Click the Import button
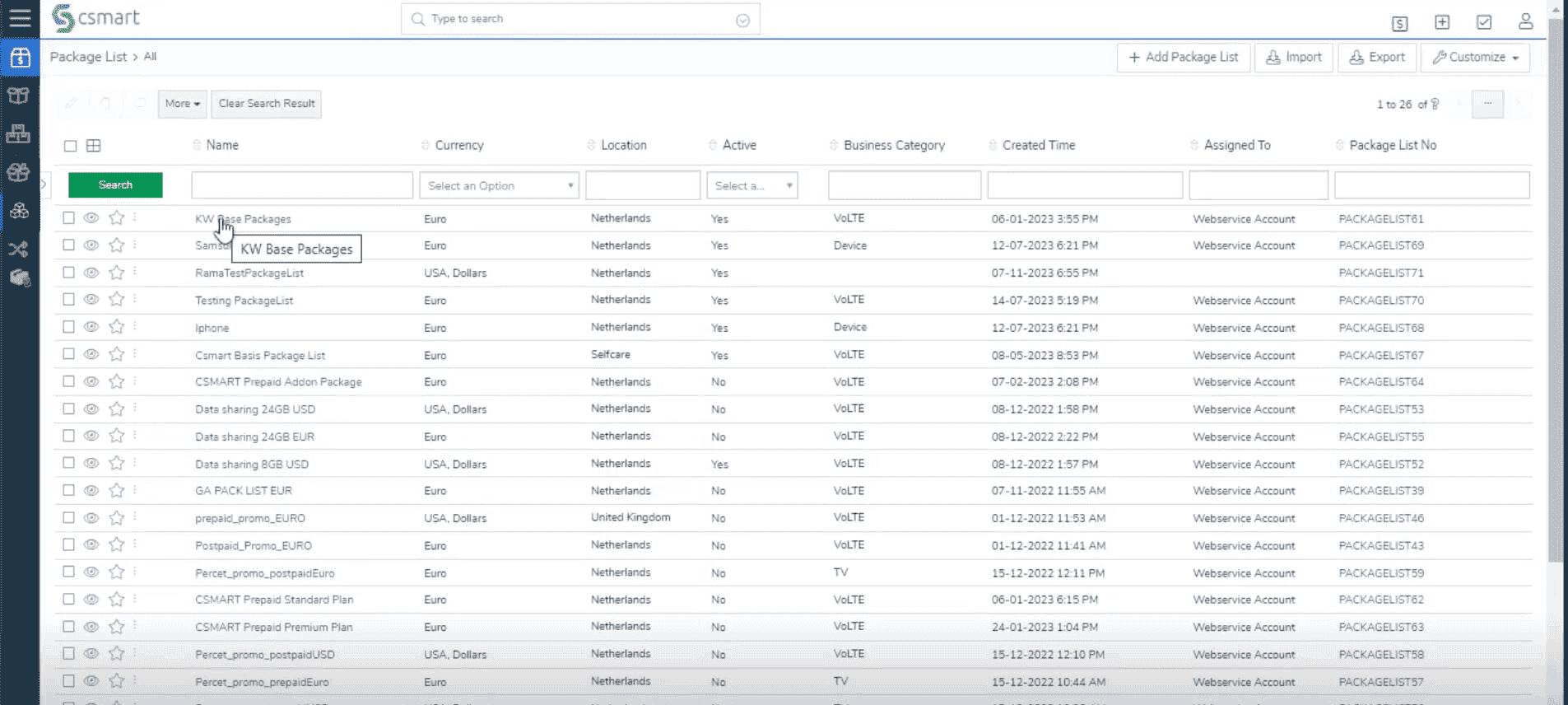 click(x=1293, y=58)
